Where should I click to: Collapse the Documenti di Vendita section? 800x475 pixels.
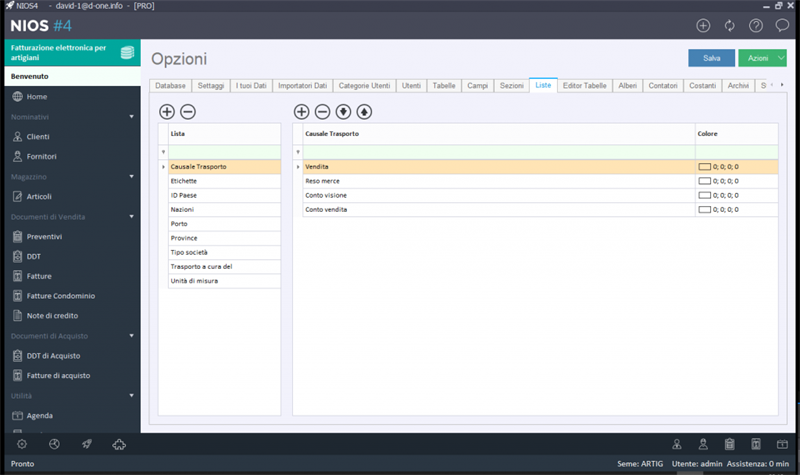tap(132, 217)
